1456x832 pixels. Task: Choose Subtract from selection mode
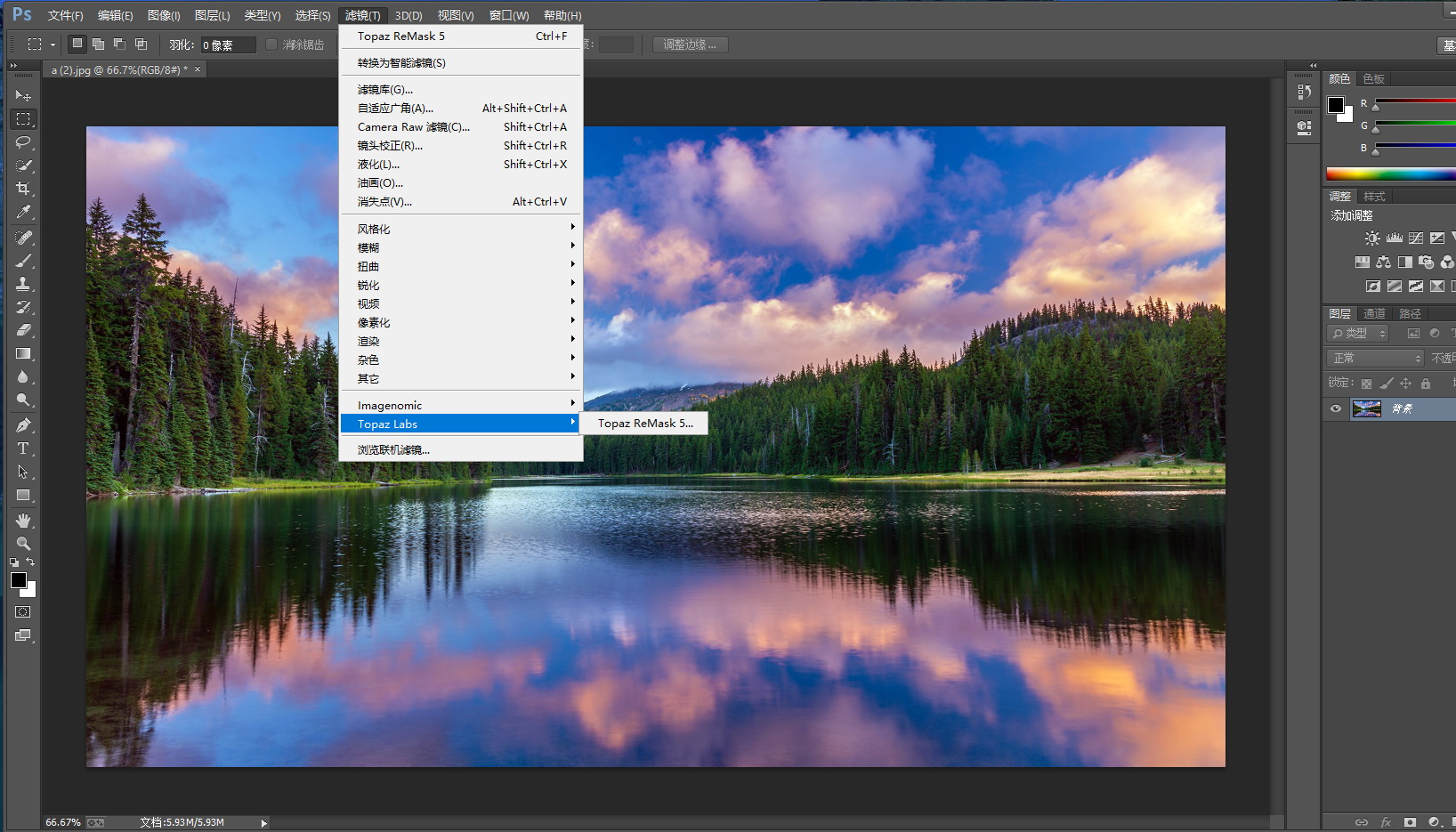point(119,44)
